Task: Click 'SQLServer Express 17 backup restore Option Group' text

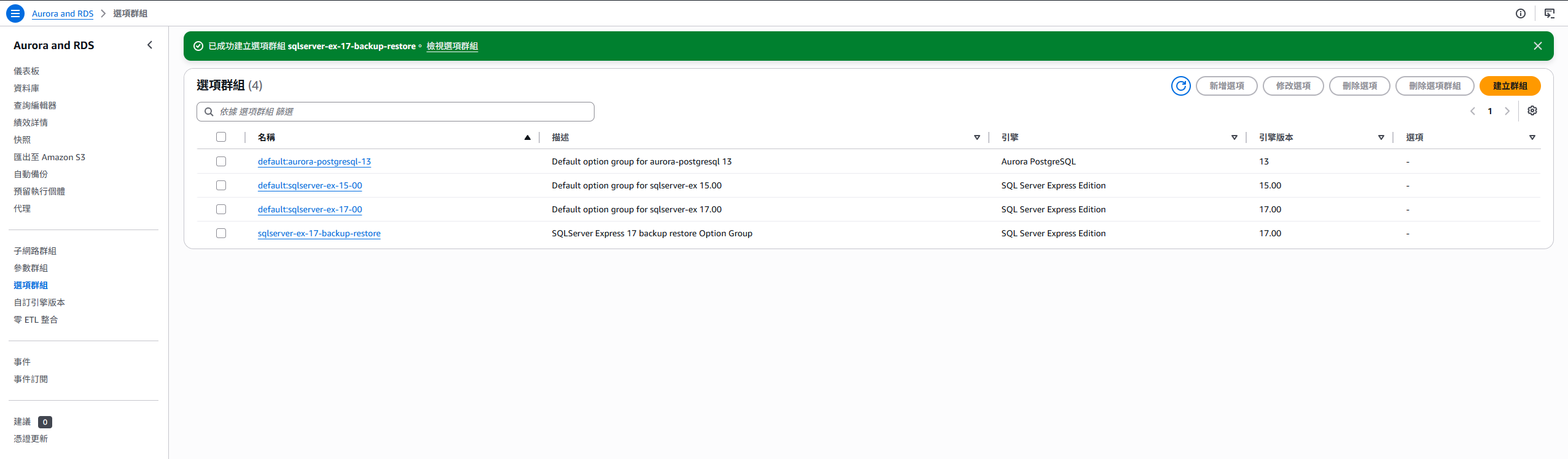Action: [x=652, y=233]
